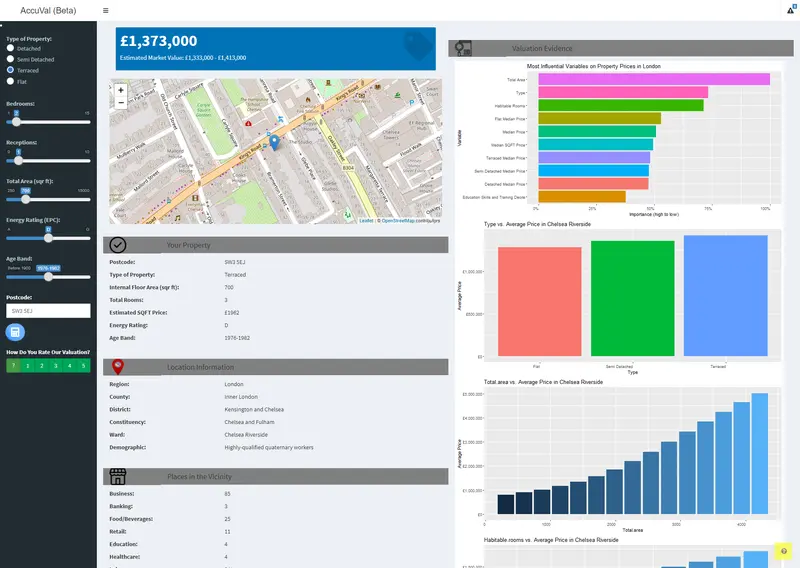Click the blue calculator valuation button

15,332
